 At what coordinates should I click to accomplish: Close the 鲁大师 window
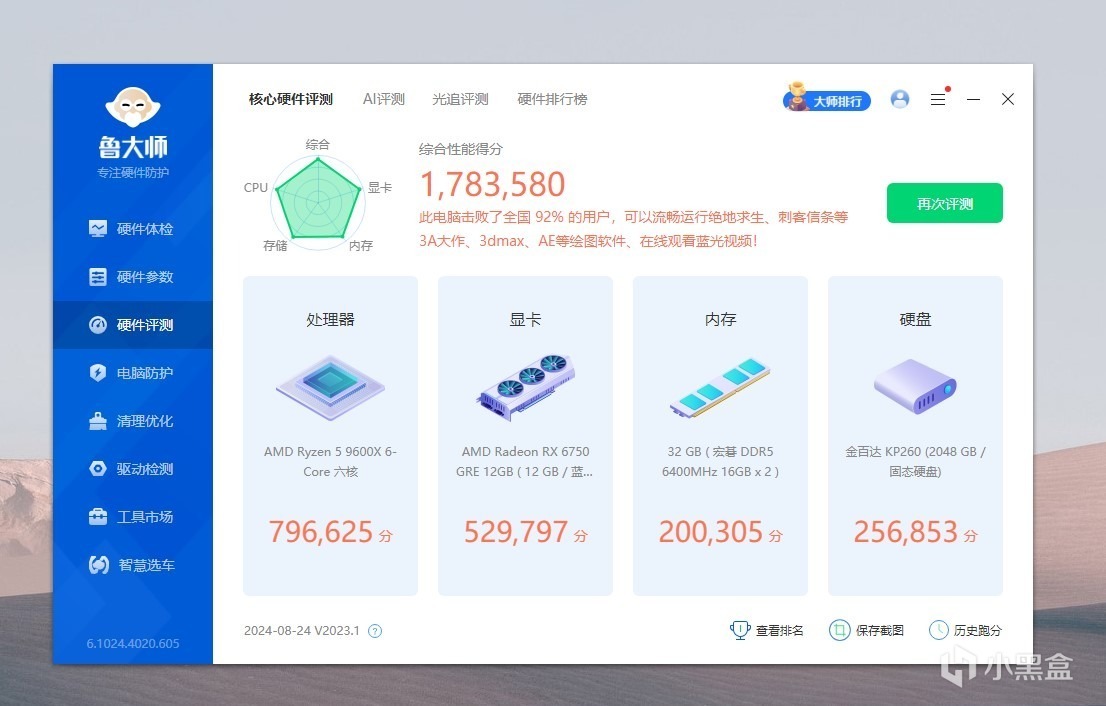(1008, 99)
